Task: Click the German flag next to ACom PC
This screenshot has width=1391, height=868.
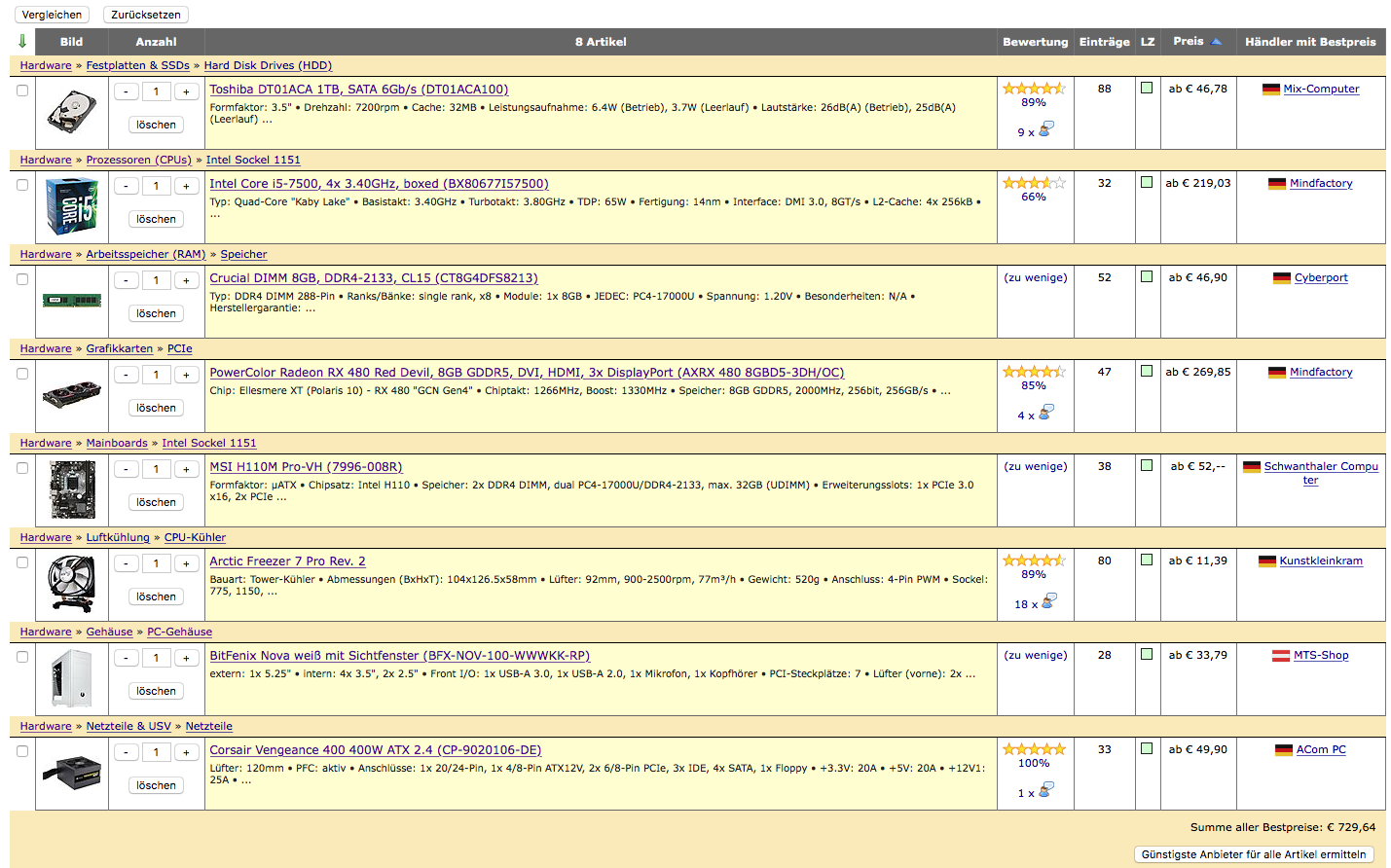Action: point(1284,750)
